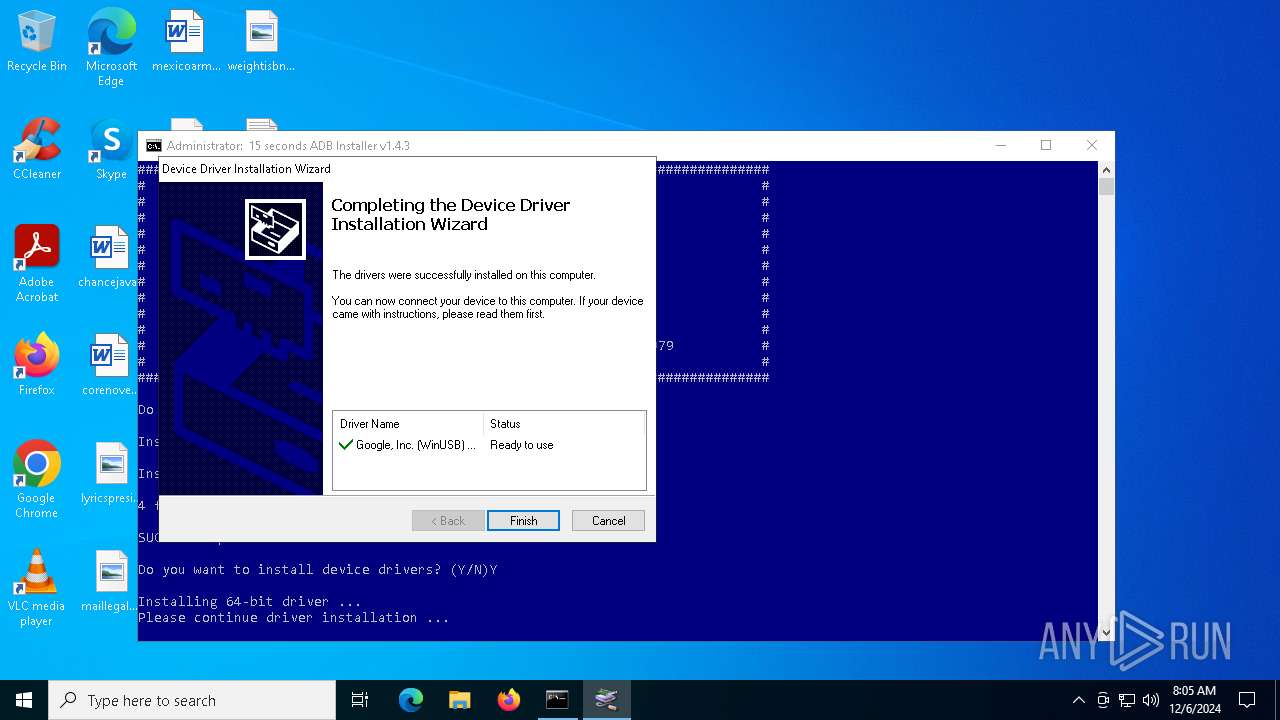The width and height of the screenshot is (1280, 720).
Task: Open File Explorer from the taskbar
Action: point(459,700)
